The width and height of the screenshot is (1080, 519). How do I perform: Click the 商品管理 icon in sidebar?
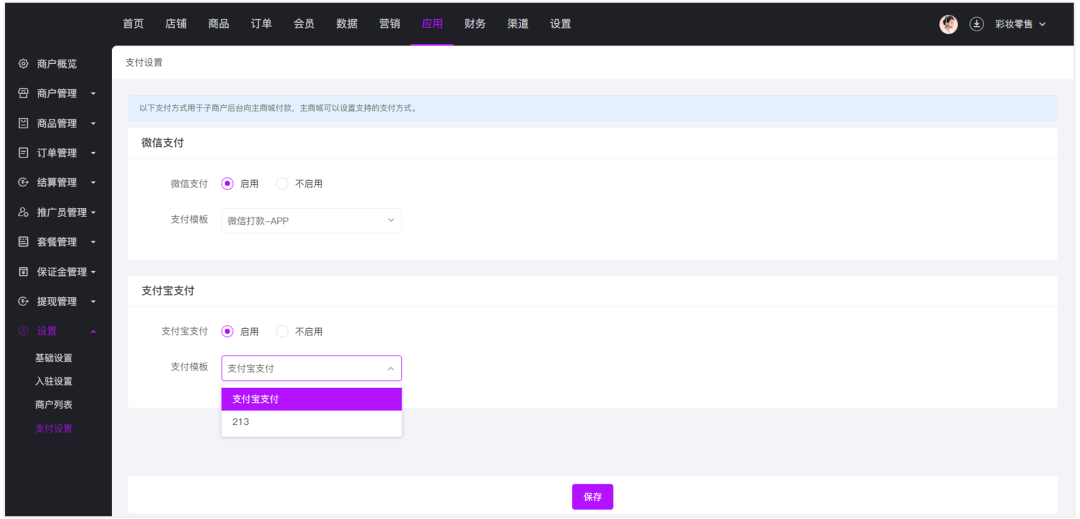click(x=23, y=124)
